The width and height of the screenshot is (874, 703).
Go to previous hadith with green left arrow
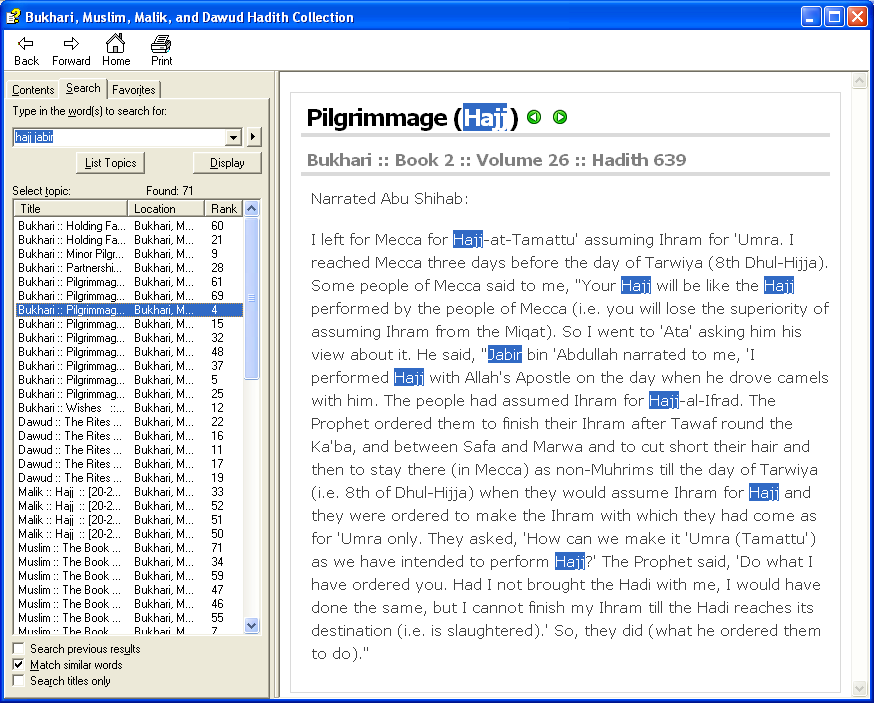click(534, 117)
